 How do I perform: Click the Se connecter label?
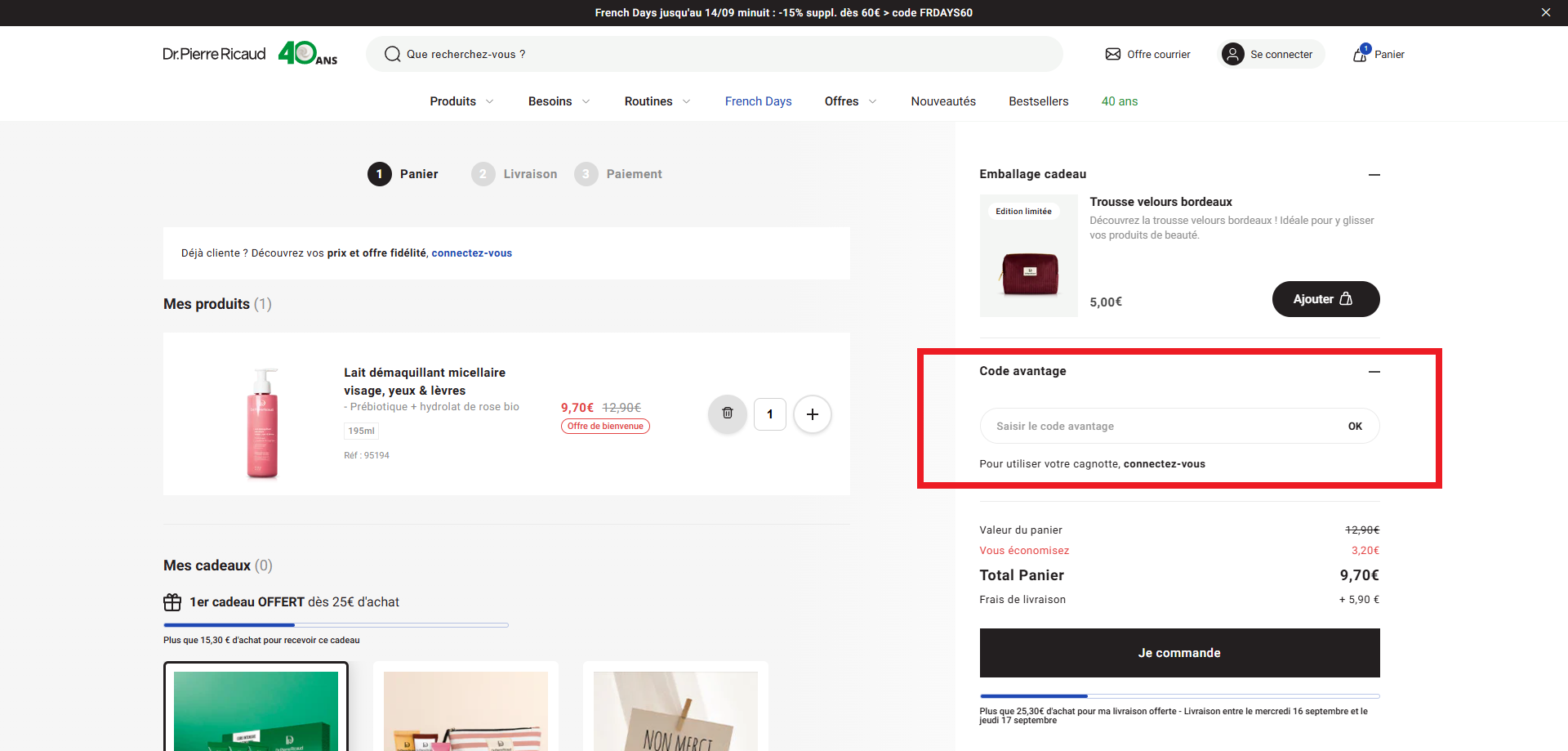click(1281, 55)
